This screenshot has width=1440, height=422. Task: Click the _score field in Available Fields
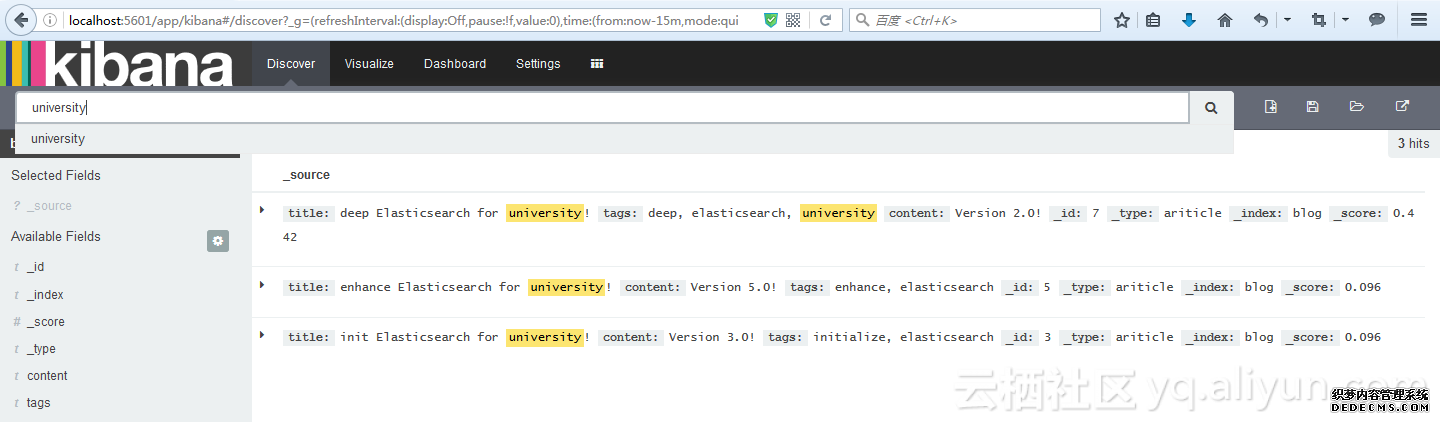(x=46, y=322)
